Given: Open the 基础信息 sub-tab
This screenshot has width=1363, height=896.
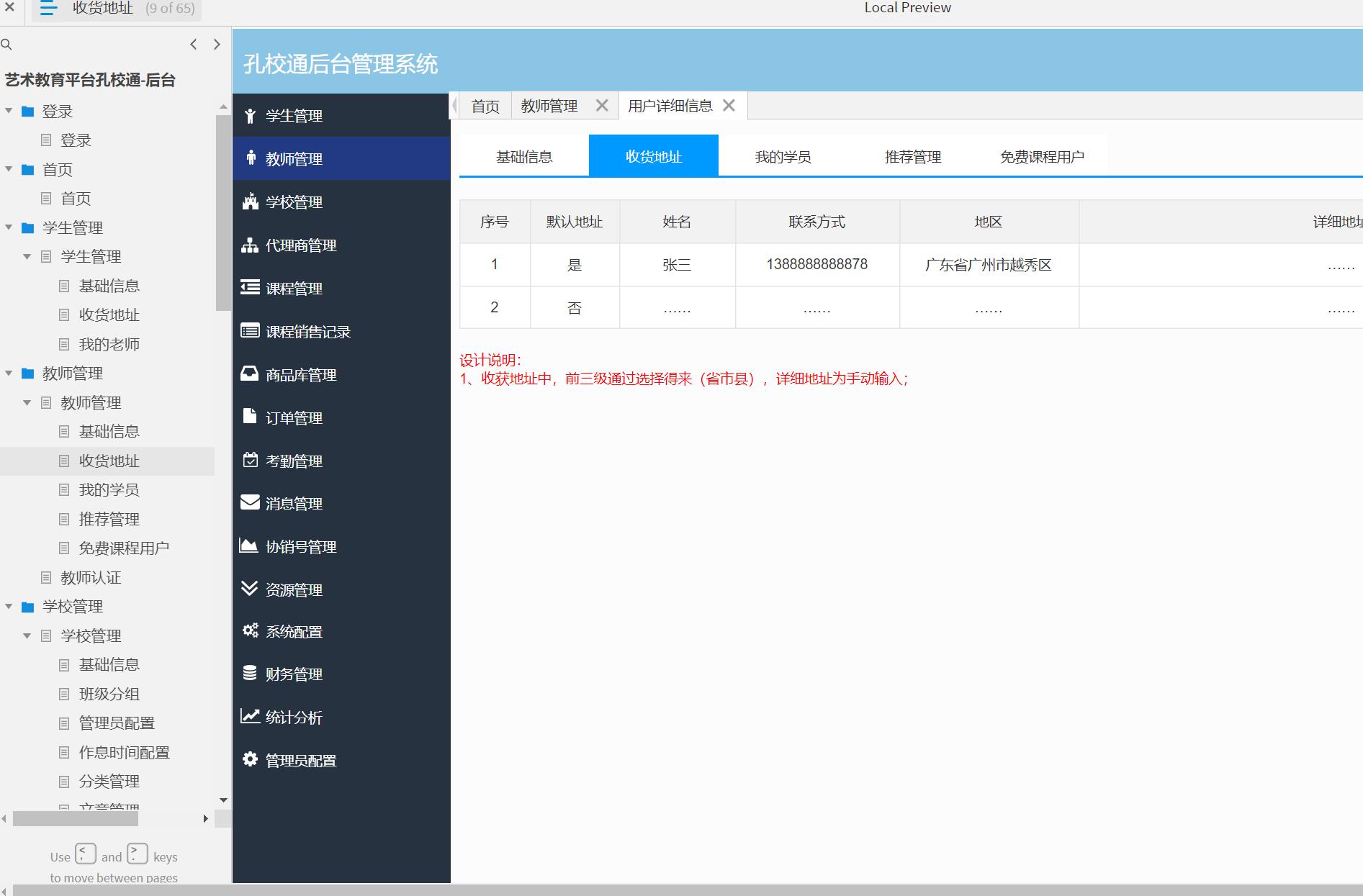Looking at the screenshot, I should 524,156.
